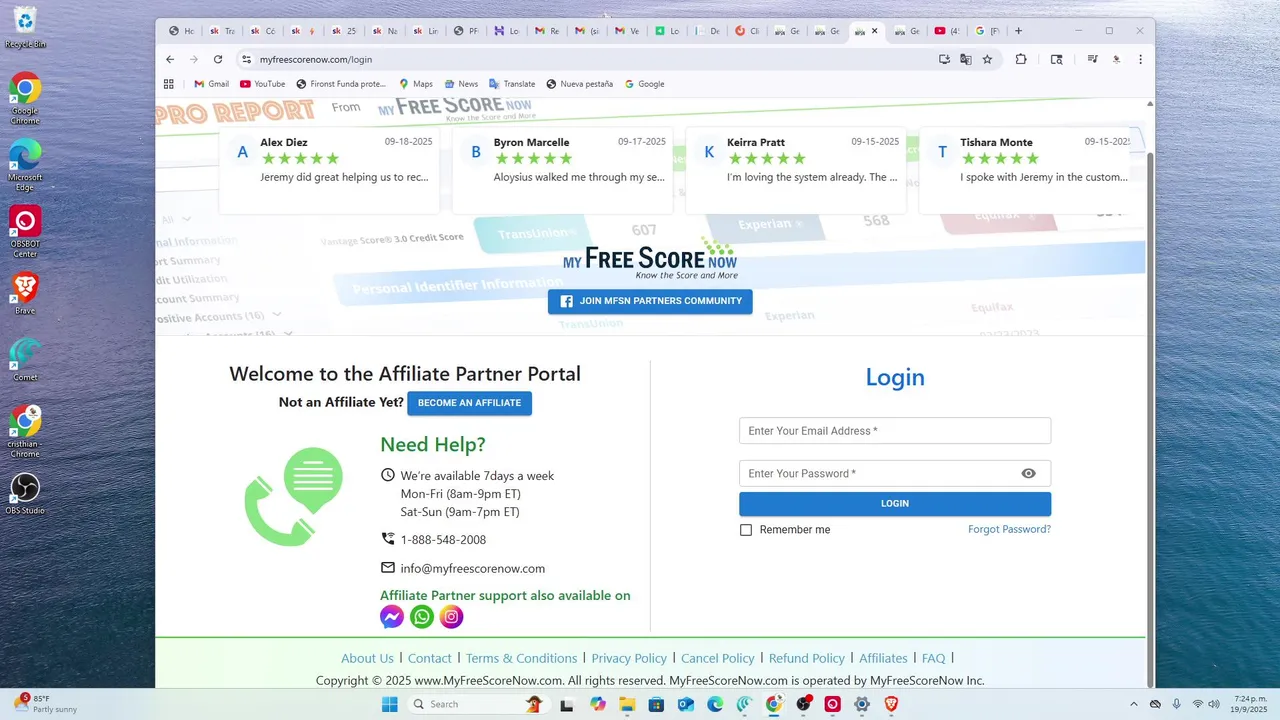Image resolution: width=1280 pixels, height=720 pixels.
Task: Bookmark this page with the star icon
Action: tap(987, 59)
